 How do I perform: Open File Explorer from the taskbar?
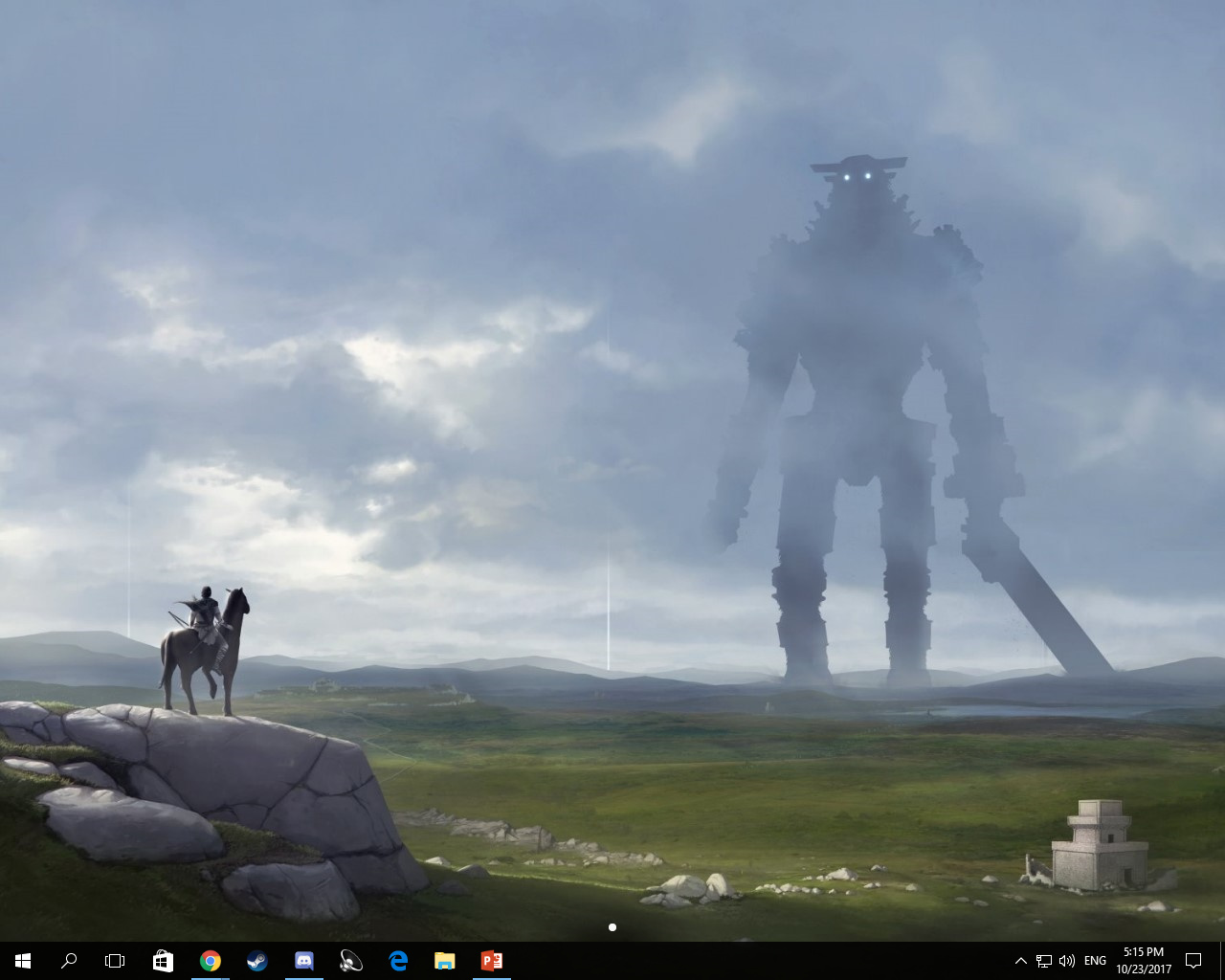[445, 961]
